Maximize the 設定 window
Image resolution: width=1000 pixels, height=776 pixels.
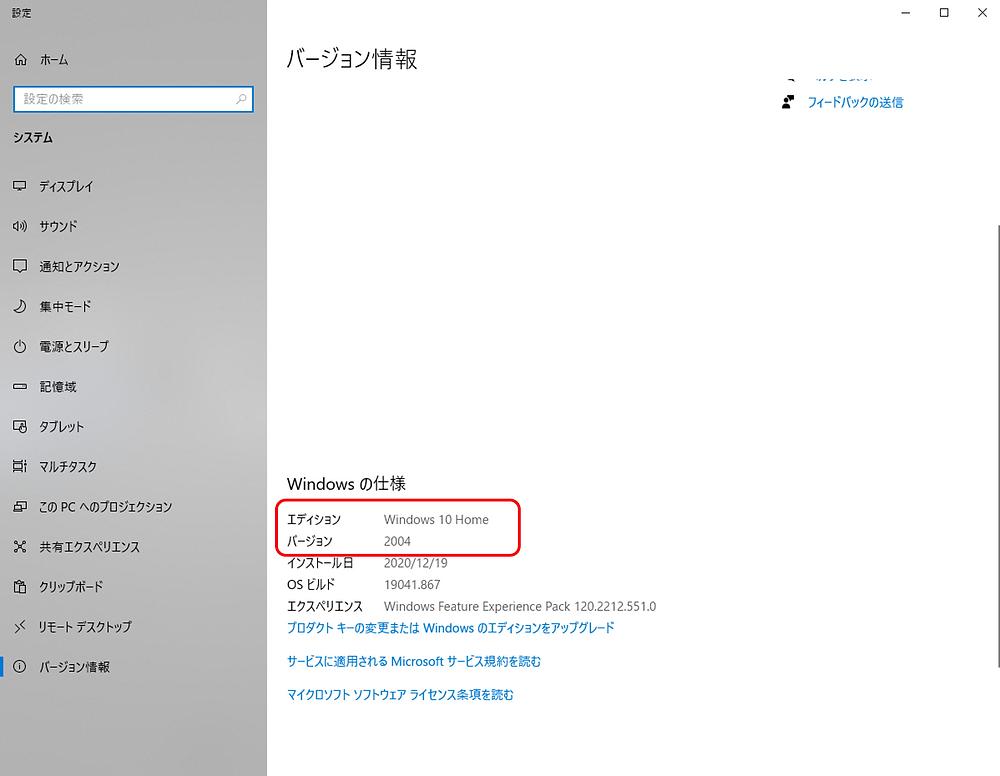click(x=944, y=13)
